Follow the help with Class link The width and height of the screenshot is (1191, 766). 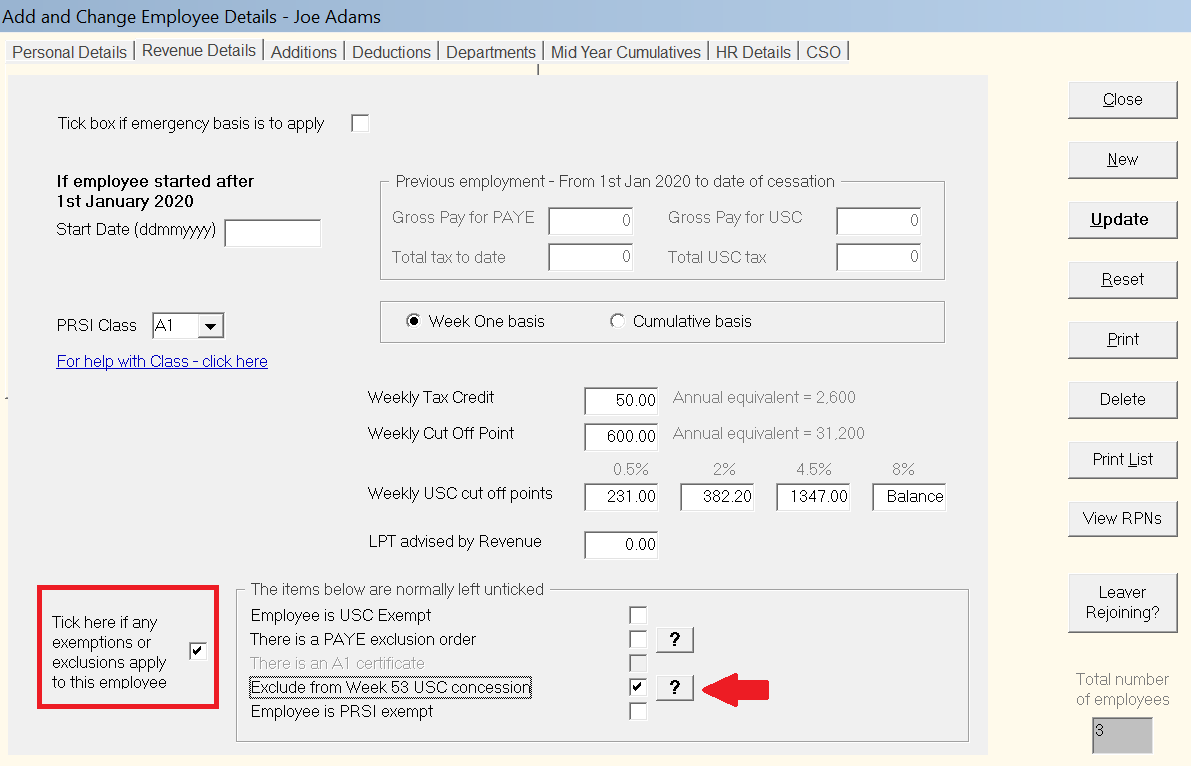[161, 361]
